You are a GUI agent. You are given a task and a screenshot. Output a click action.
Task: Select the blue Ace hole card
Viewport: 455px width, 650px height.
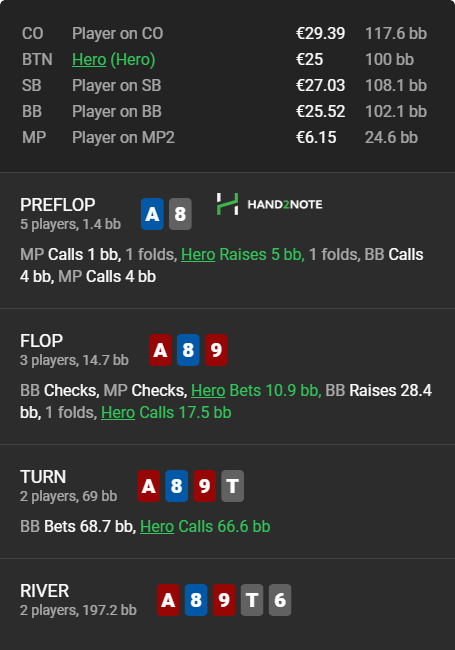point(152,214)
